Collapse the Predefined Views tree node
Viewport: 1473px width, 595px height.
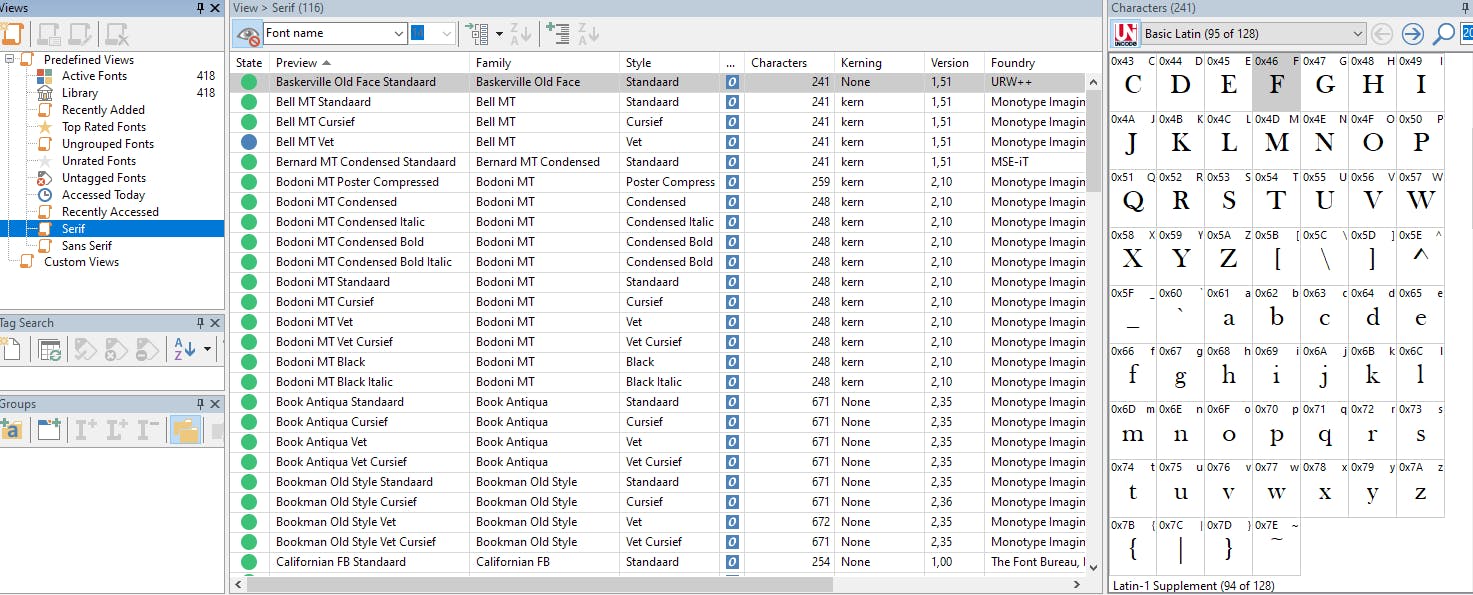click(x=10, y=60)
